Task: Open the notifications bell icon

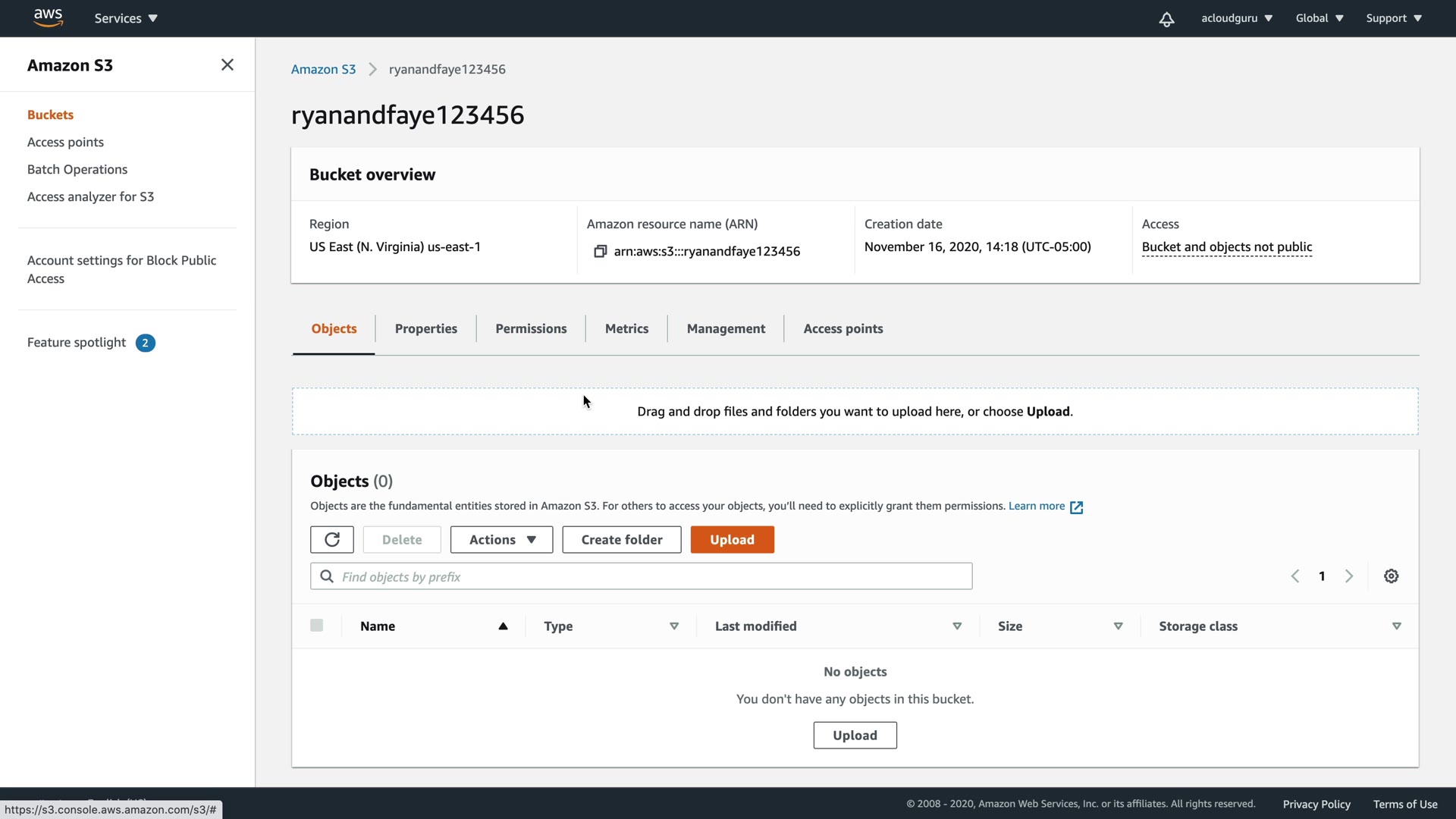Action: (x=1166, y=19)
